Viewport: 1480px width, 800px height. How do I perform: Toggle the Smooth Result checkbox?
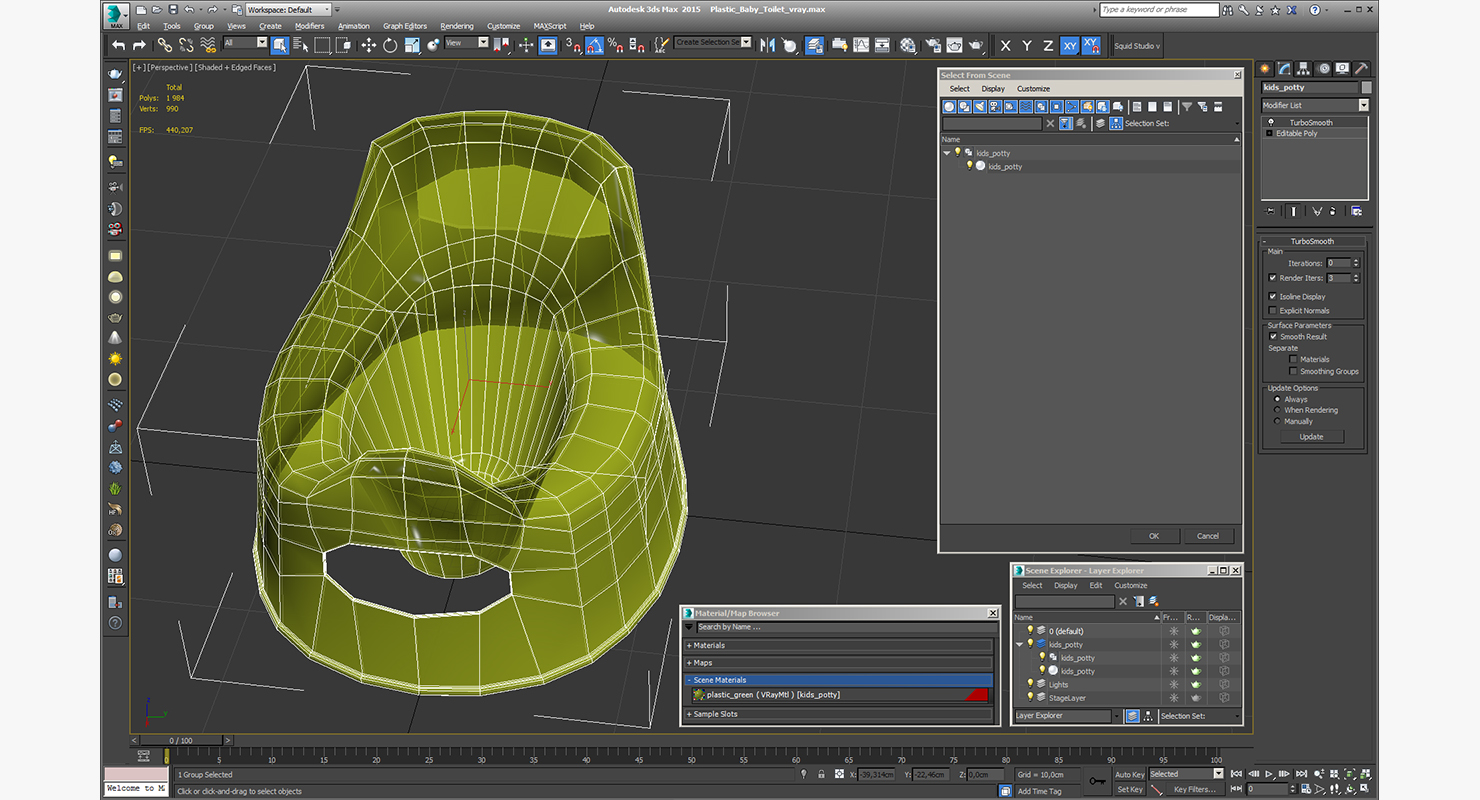[1273, 336]
